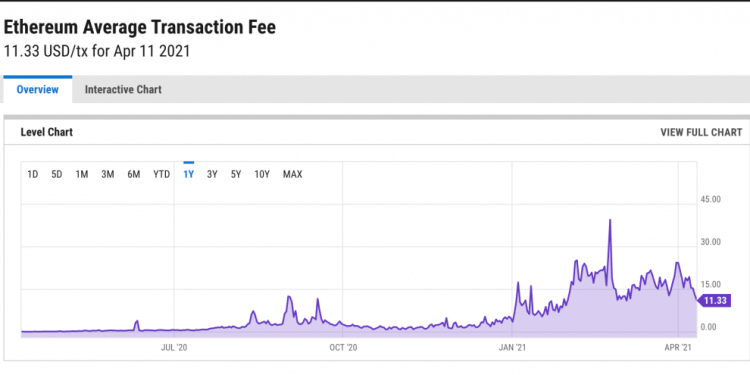Click the JUL '20 axis label

pyautogui.click(x=174, y=347)
